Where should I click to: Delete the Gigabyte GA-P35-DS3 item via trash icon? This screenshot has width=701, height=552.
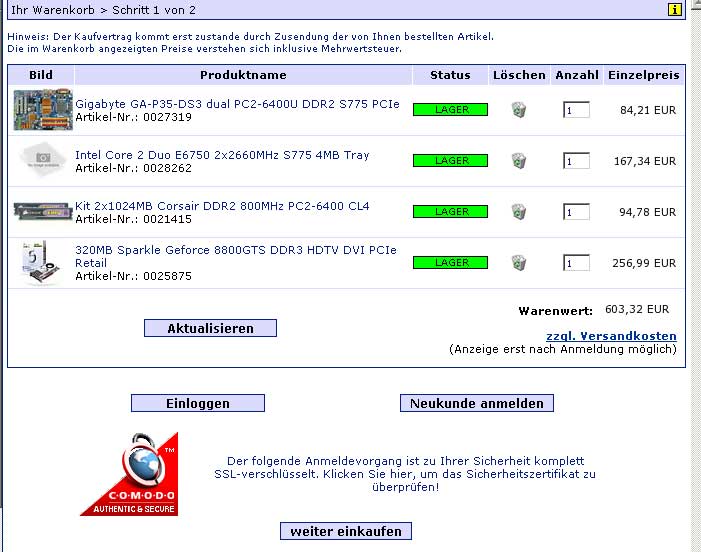tap(519, 110)
